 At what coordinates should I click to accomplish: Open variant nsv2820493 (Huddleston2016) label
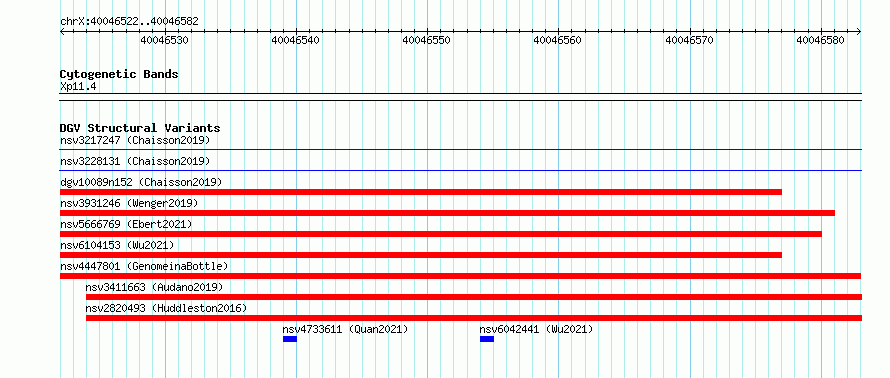click(166, 308)
